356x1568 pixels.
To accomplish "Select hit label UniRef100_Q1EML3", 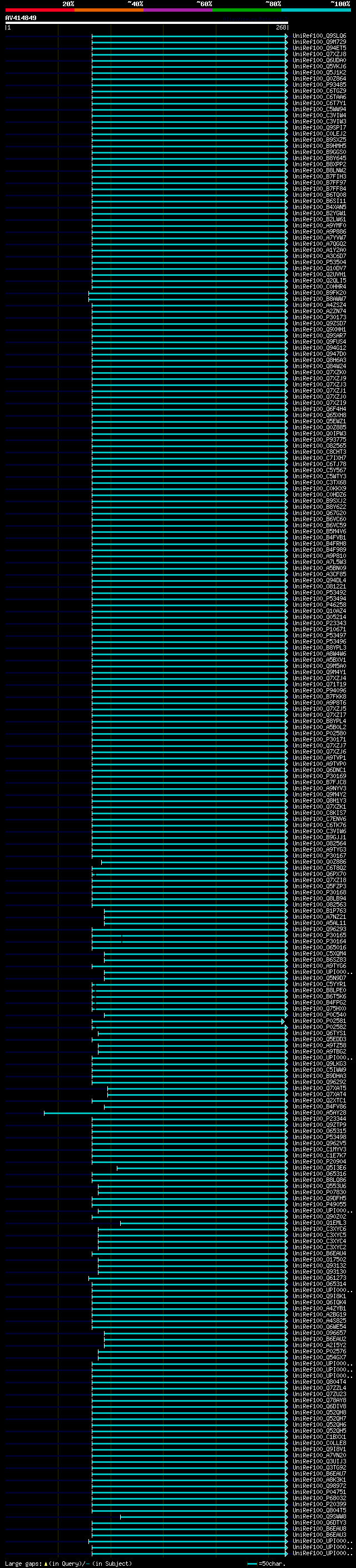I will (319, 1223).
